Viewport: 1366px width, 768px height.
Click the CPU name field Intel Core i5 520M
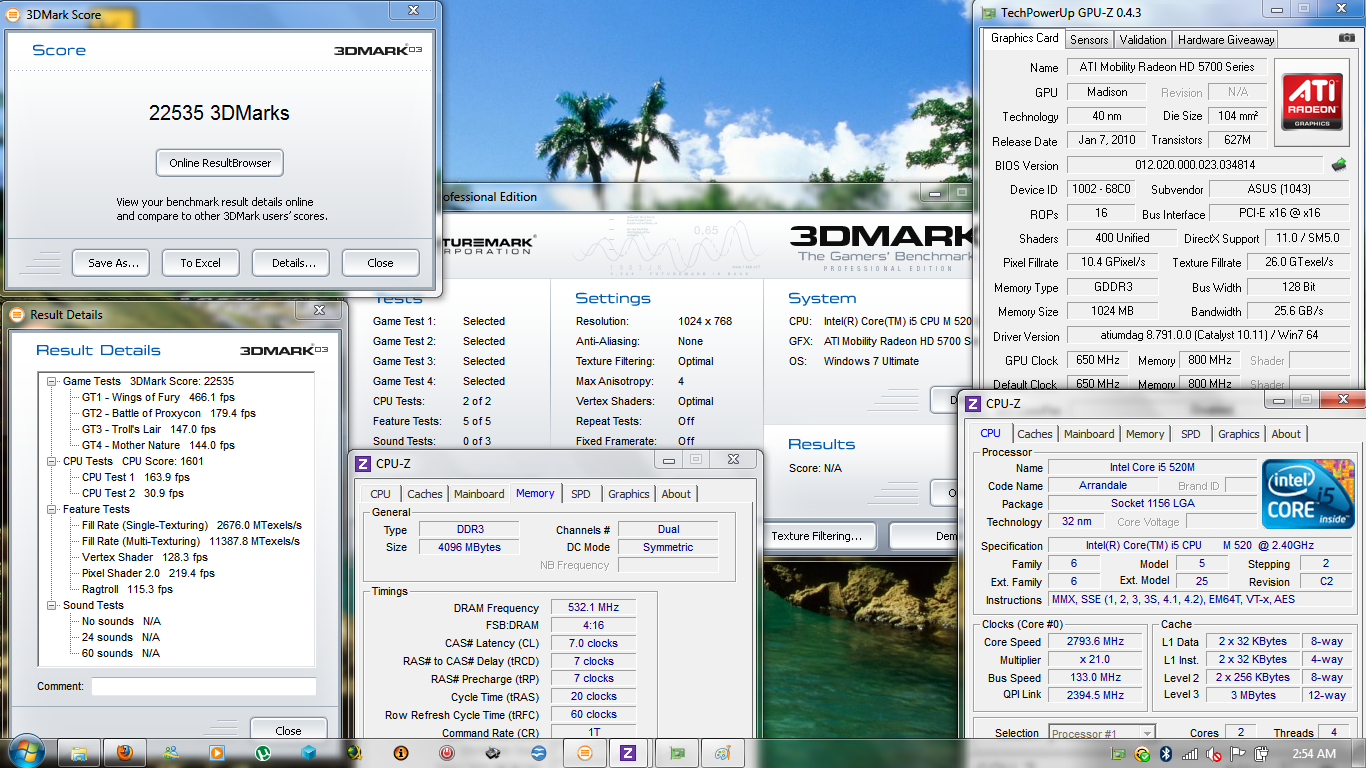1152,467
